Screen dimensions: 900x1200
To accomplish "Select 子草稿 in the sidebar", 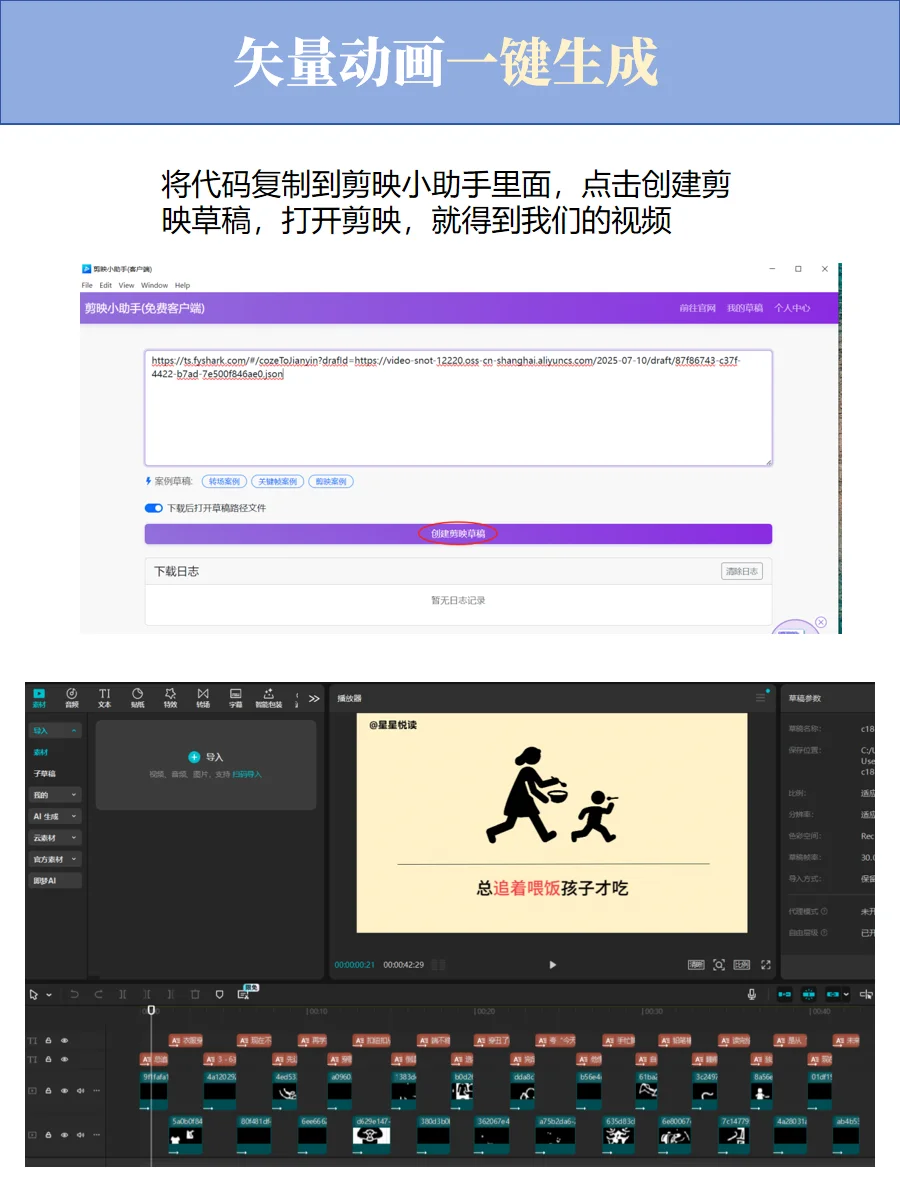I will click(x=45, y=773).
